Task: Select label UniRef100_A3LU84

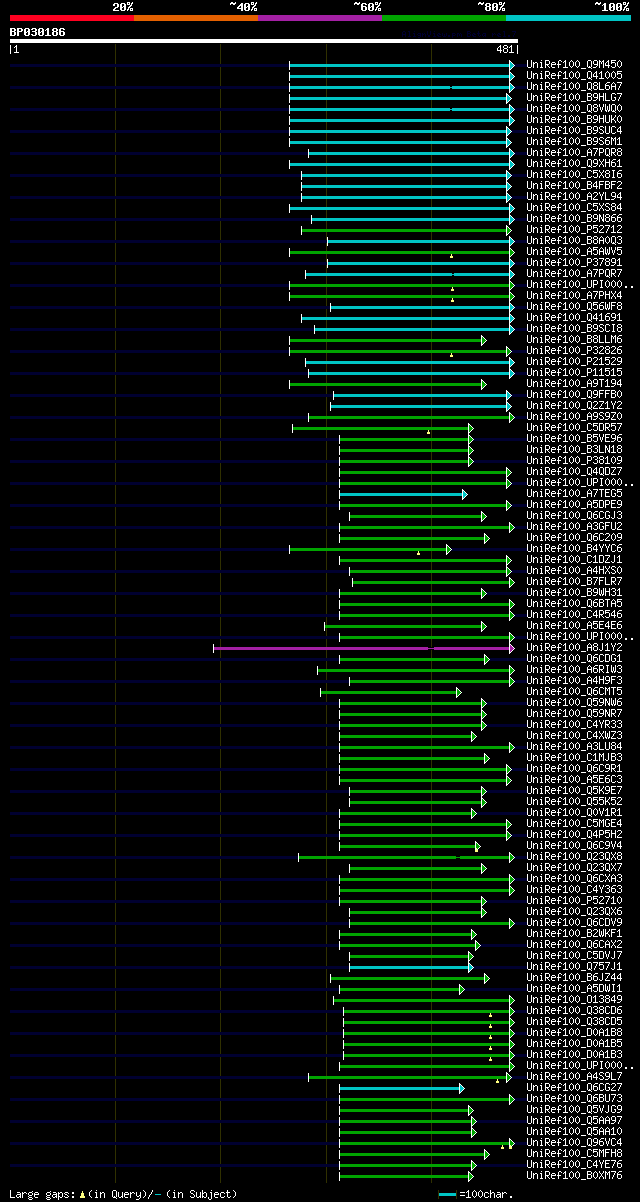Action: pyautogui.click(x=574, y=746)
